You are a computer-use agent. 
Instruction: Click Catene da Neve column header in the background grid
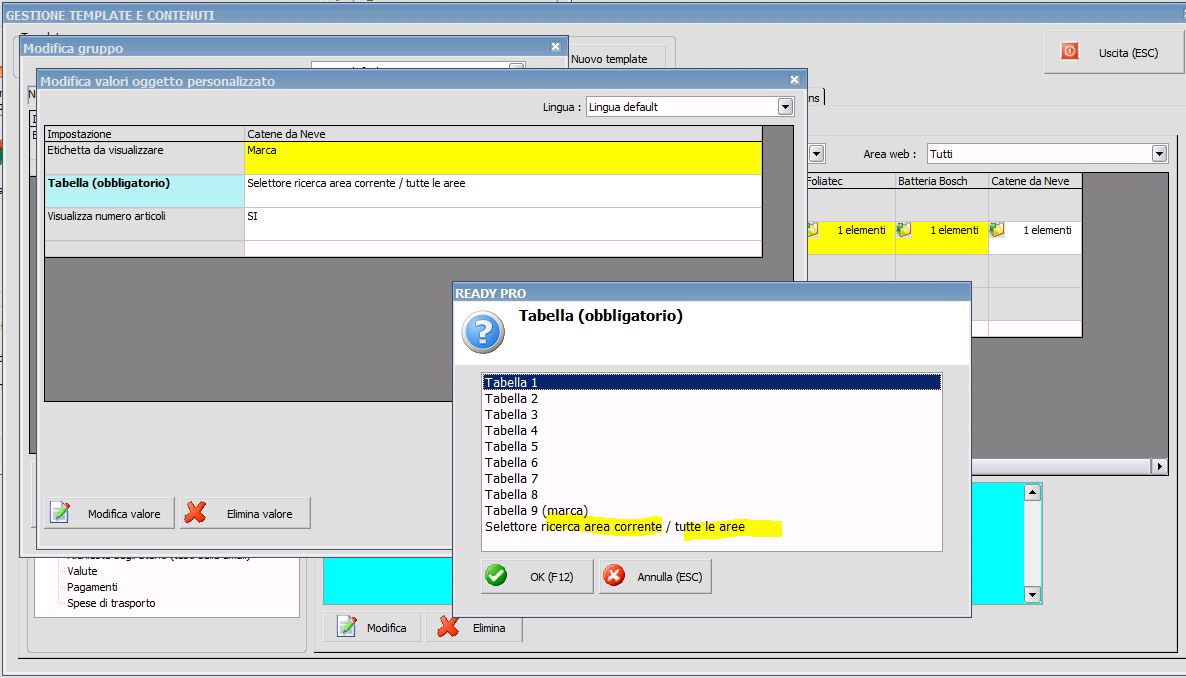tap(1035, 181)
